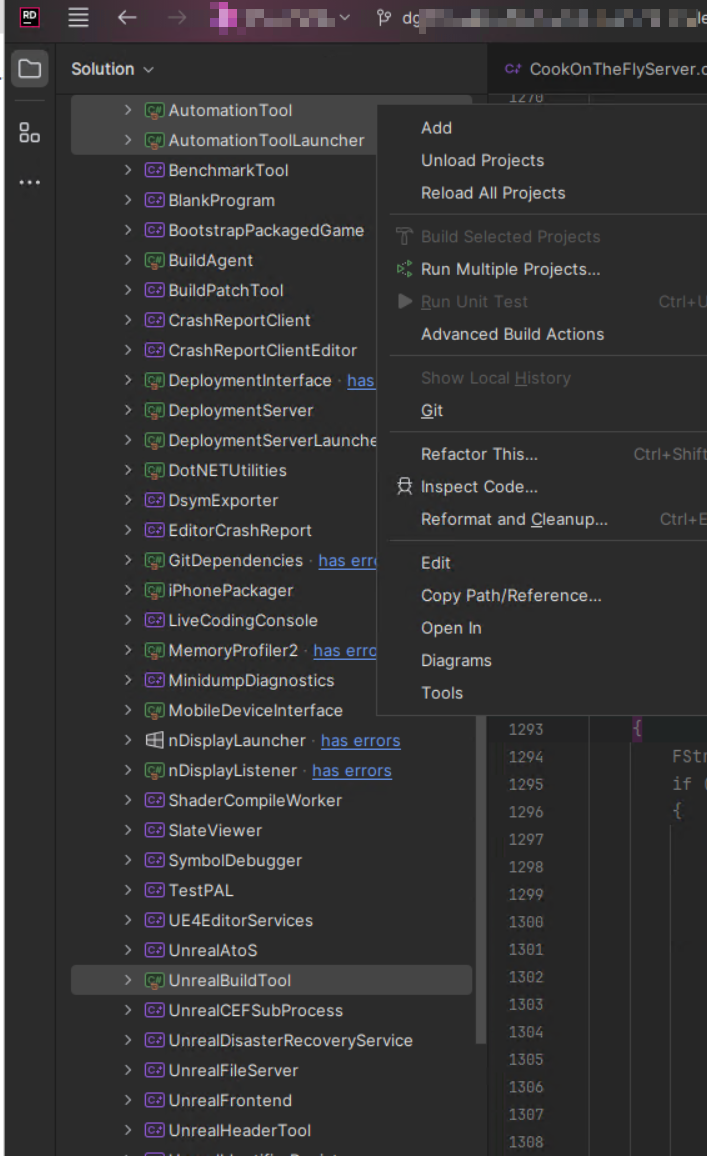Select the SymbolDebugger project row
The width and height of the screenshot is (707, 1156).
tap(271, 860)
